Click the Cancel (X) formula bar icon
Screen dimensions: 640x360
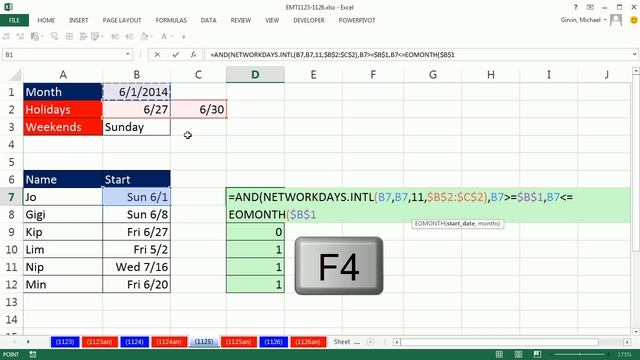pyautogui.click(x=157, y=54)
